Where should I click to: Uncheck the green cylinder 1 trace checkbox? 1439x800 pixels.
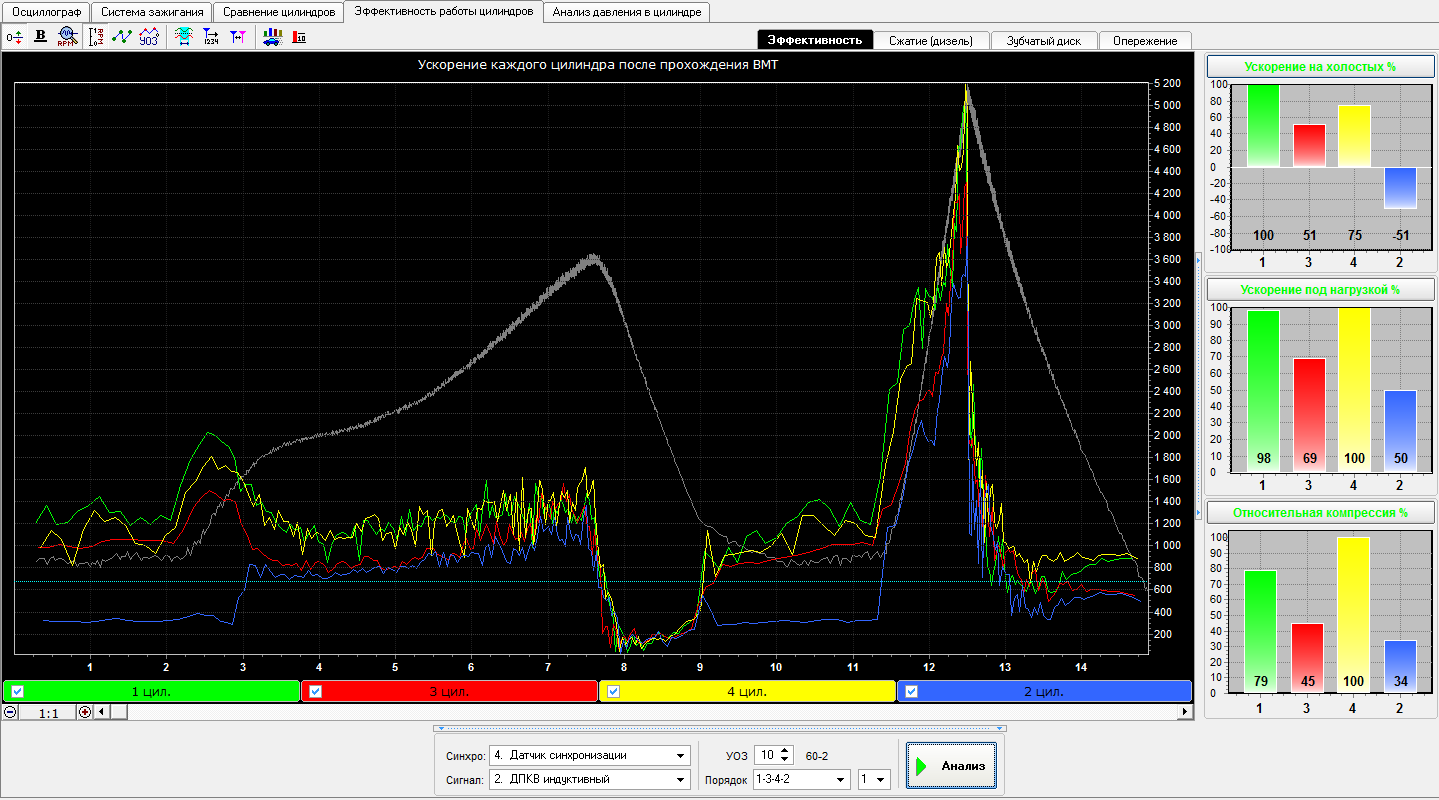point(17,691)
